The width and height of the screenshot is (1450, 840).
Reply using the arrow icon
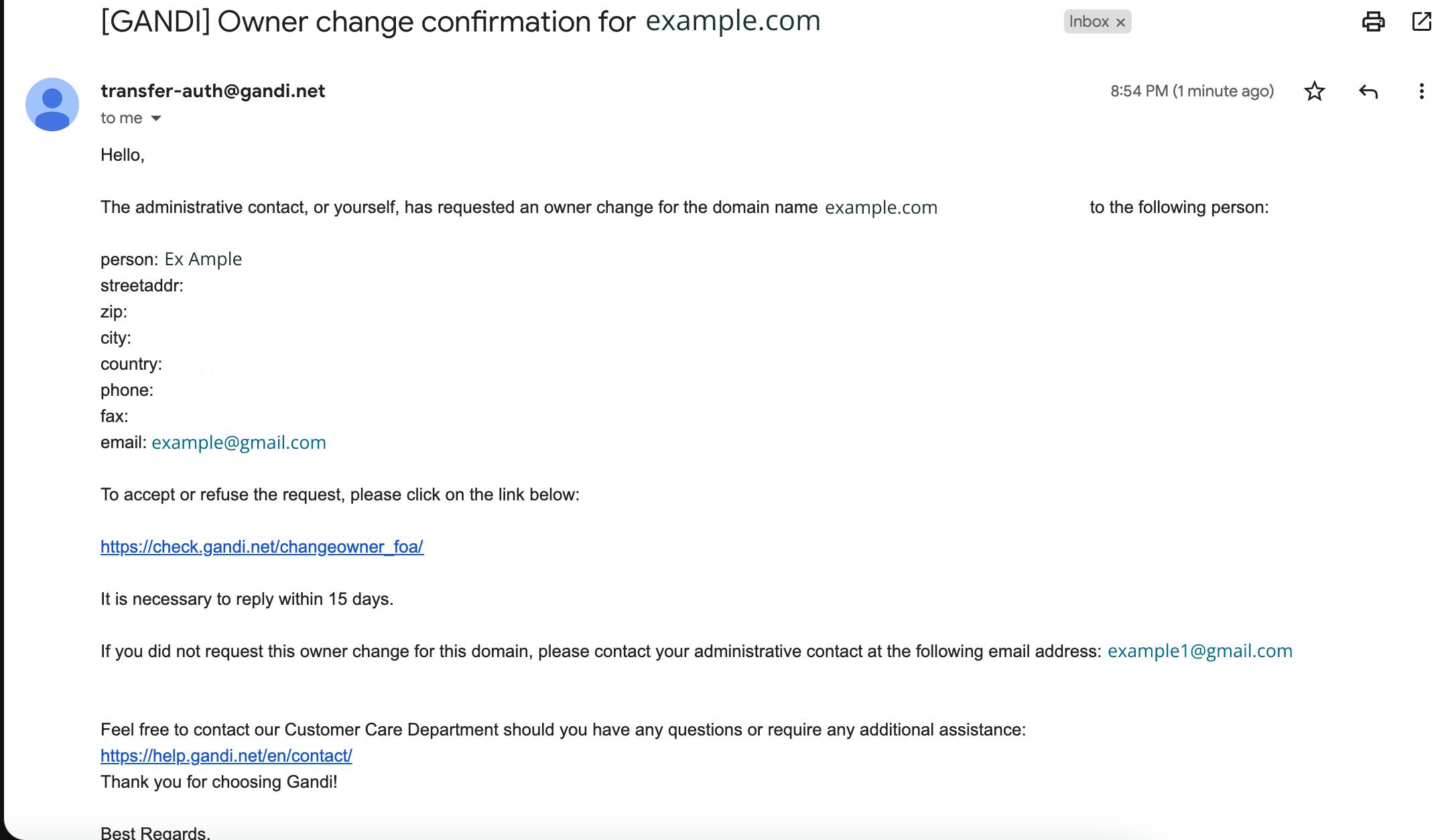[1368, 91]
